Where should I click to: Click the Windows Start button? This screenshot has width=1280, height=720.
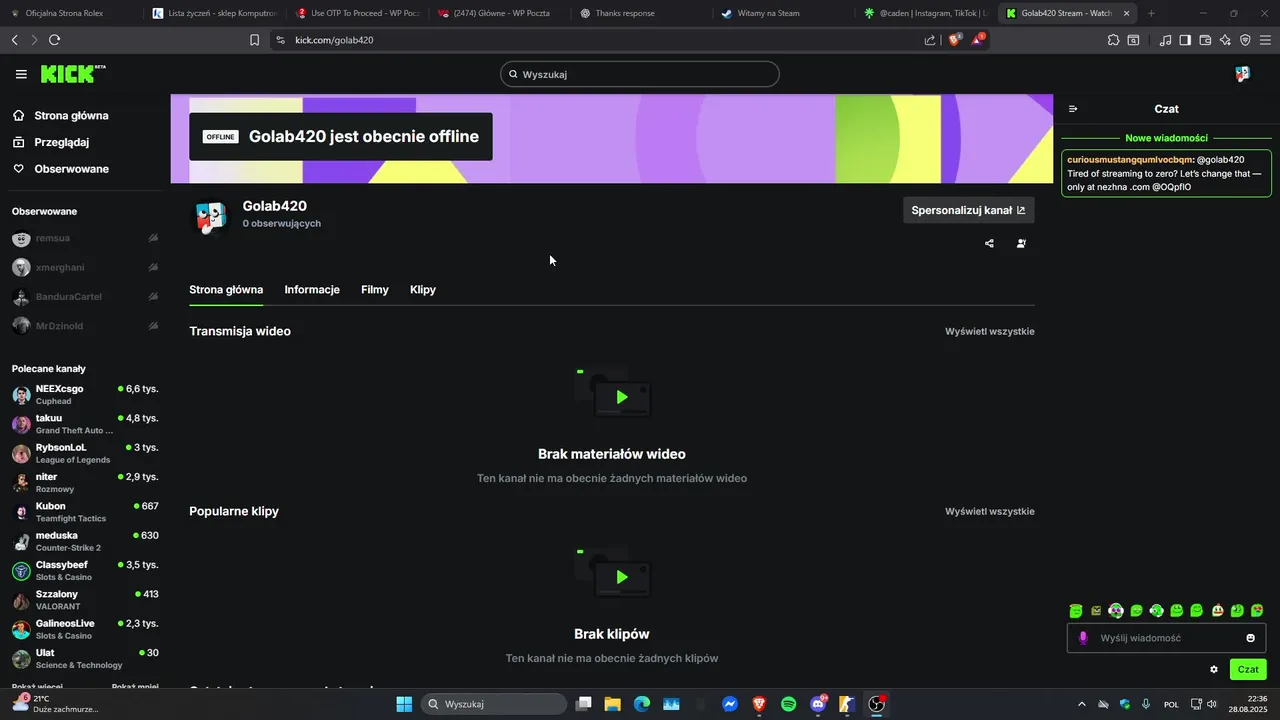404,704
